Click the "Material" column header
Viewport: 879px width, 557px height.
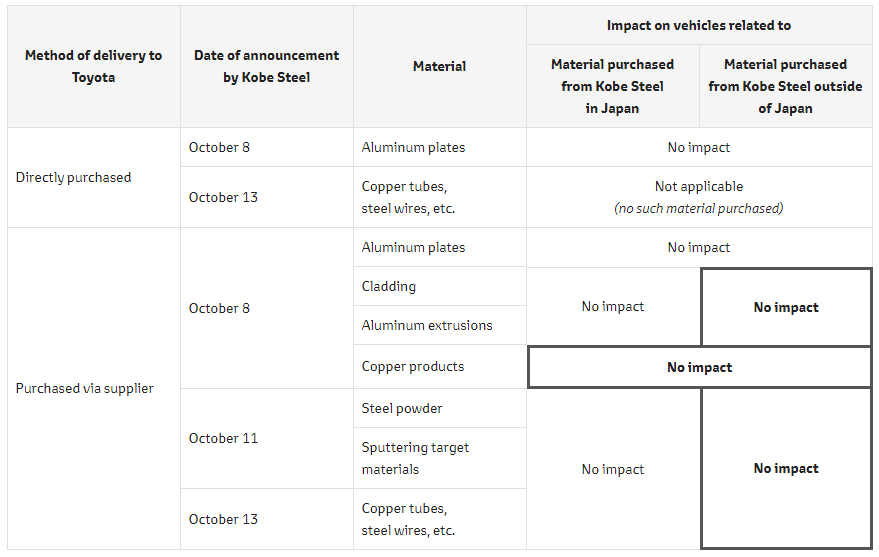[x=439, y=66]
